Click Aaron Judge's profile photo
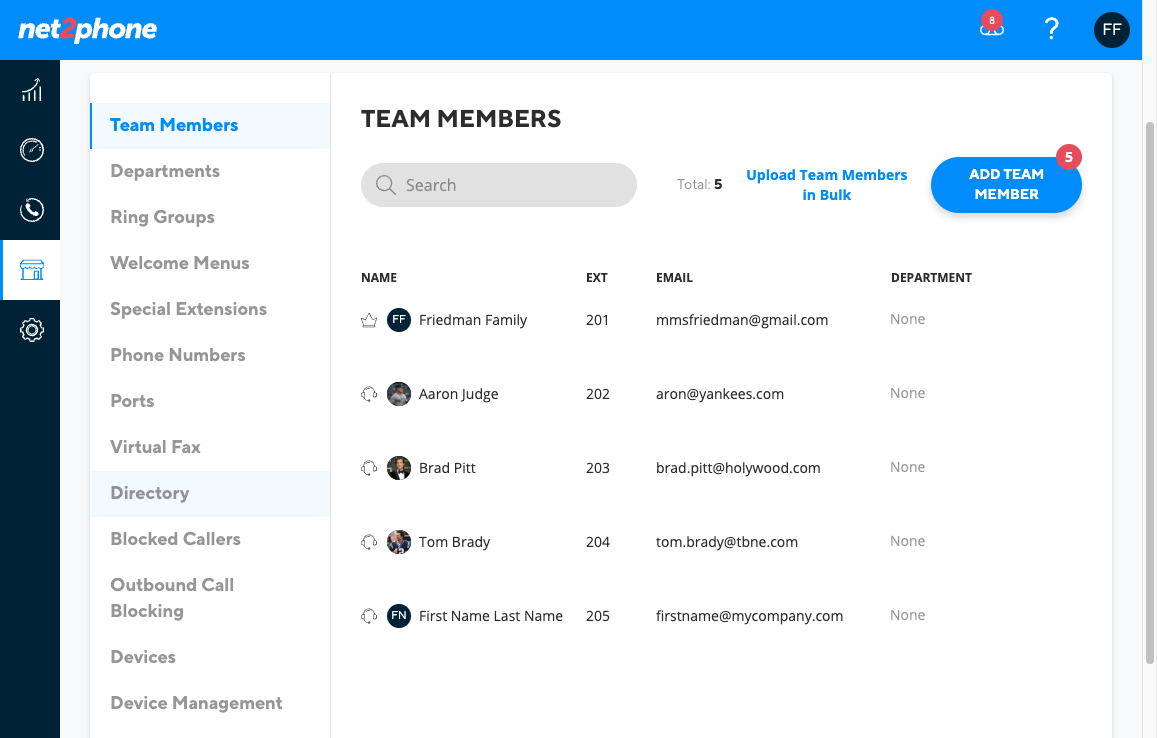This screenshot has height=738, width=1157. [399, 394]
